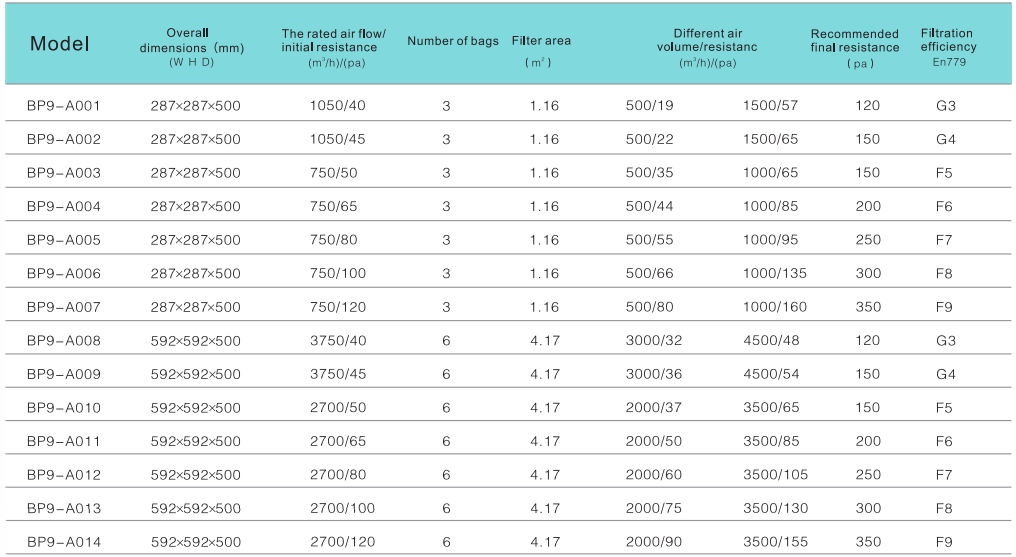Select model cell BP9-A001
Viewport: 1016px width, 557px height.
click(x=63, y=105)
